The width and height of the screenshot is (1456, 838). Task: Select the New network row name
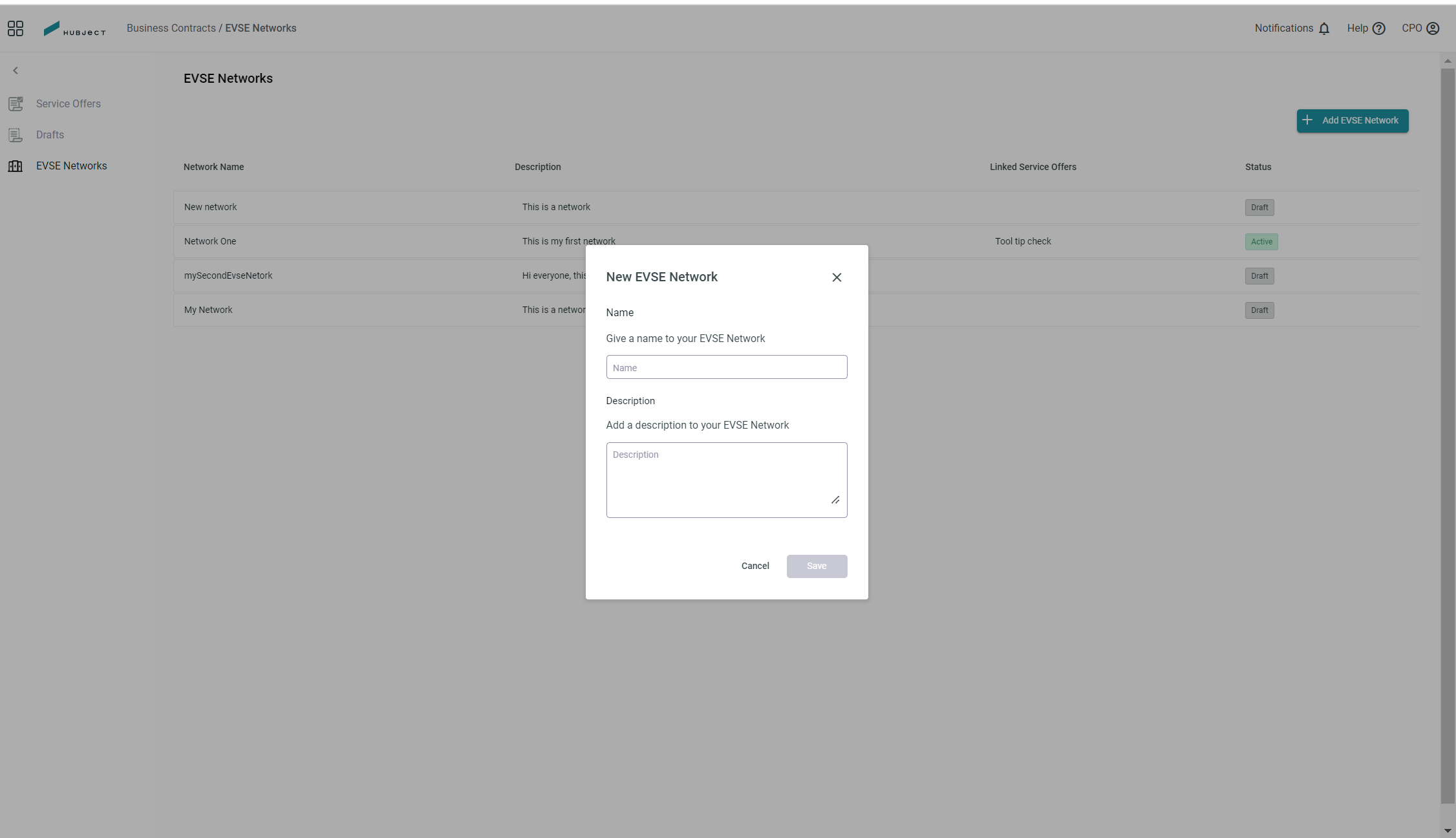(211, 207)
